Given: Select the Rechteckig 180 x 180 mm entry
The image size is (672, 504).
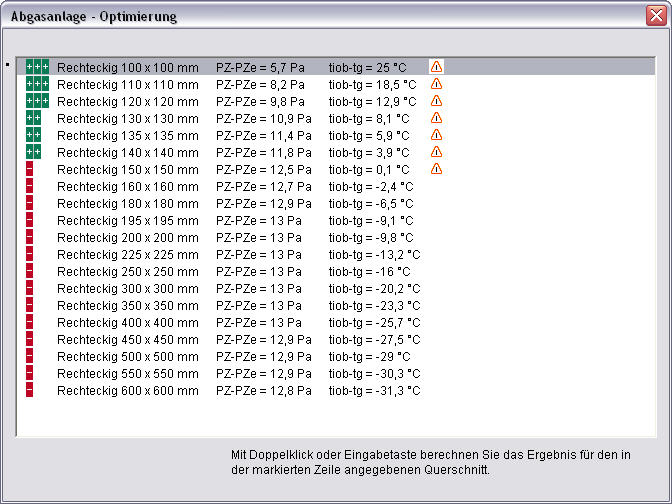Looking at the screenshot, I should 127,203.
